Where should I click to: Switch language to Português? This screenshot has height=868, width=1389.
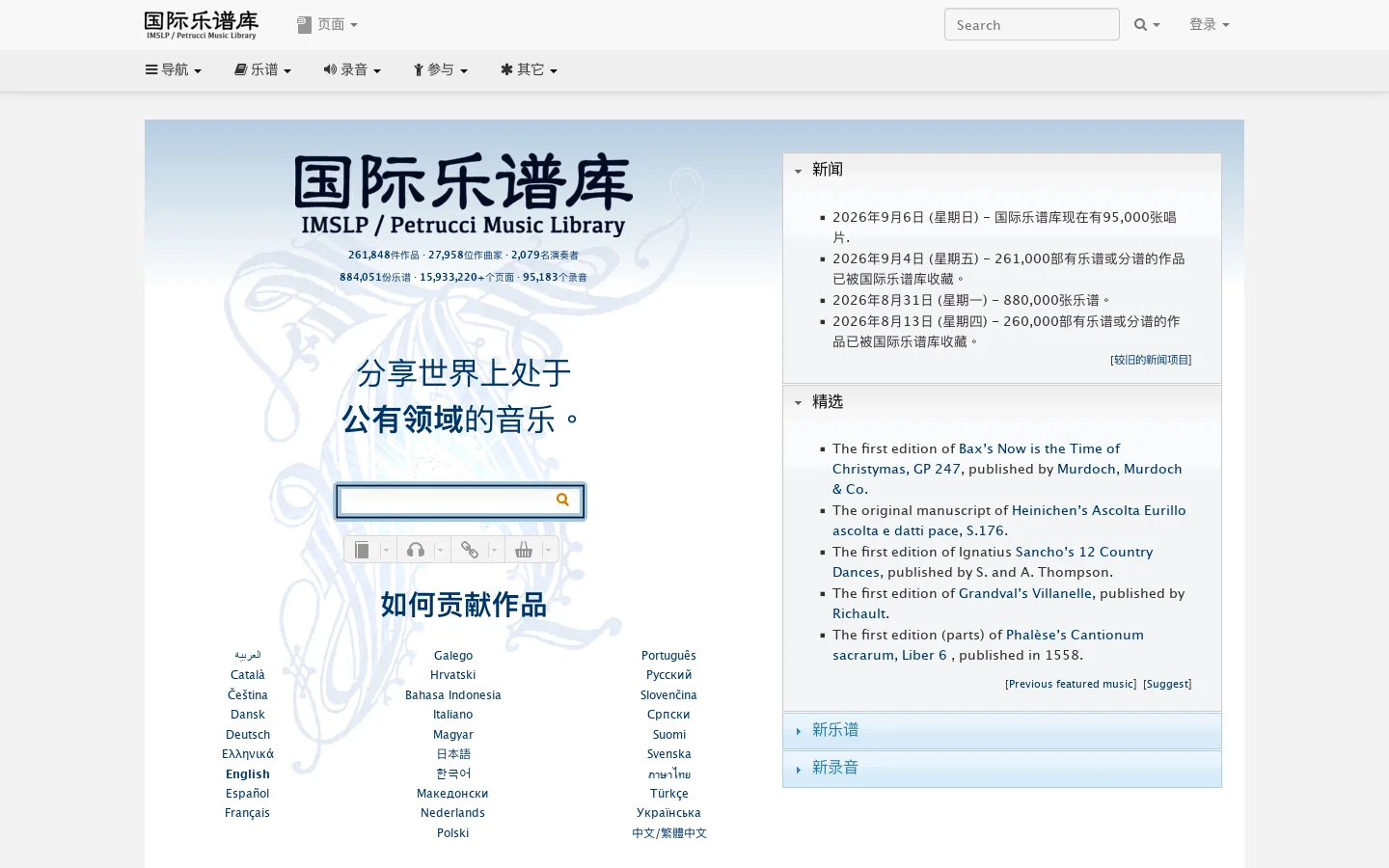669,656
